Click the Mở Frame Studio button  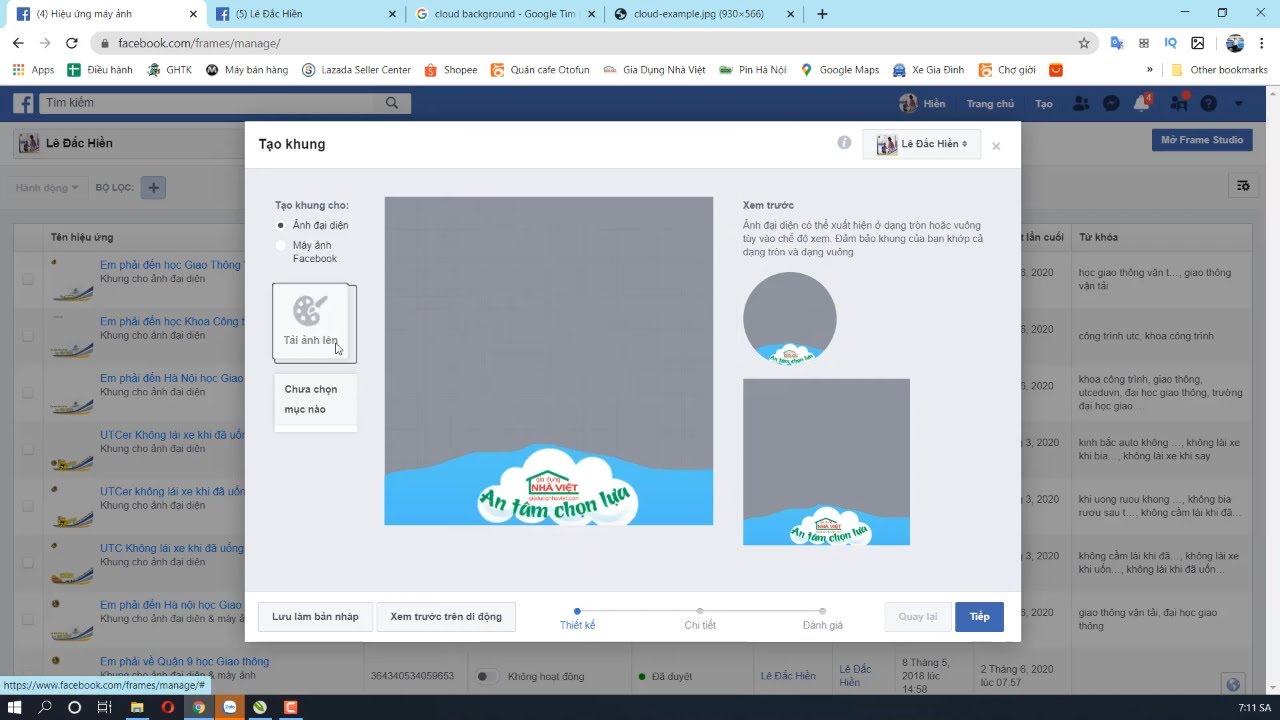tap(1201, 140)
